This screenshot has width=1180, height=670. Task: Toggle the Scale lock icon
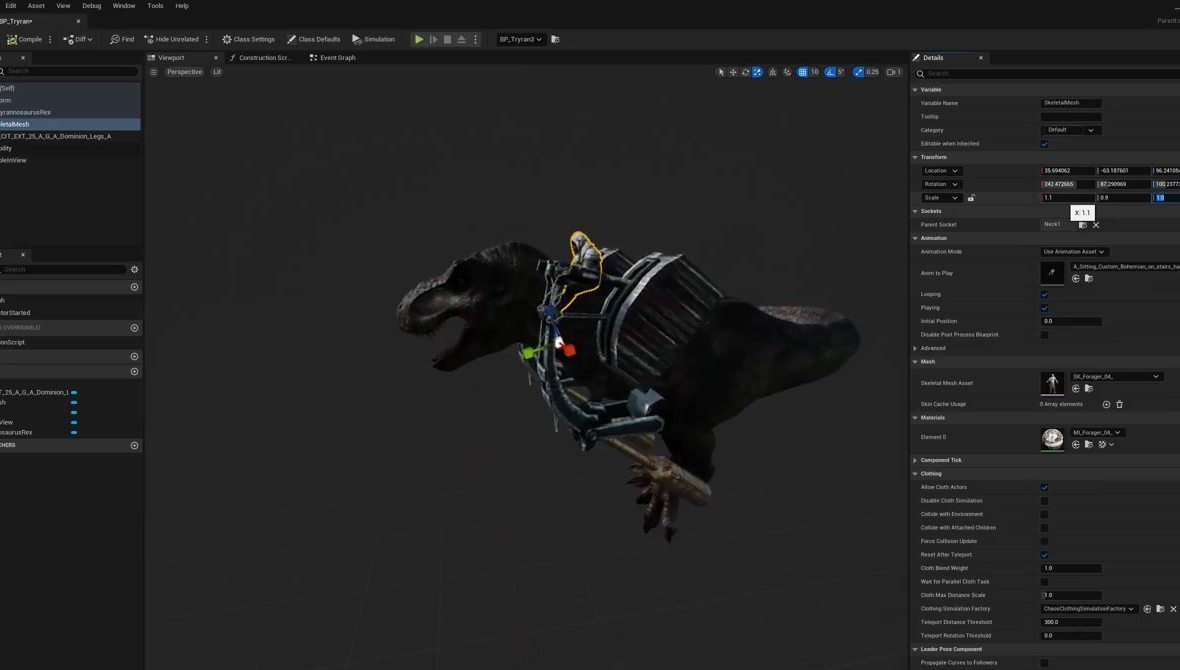click(971, 198)
